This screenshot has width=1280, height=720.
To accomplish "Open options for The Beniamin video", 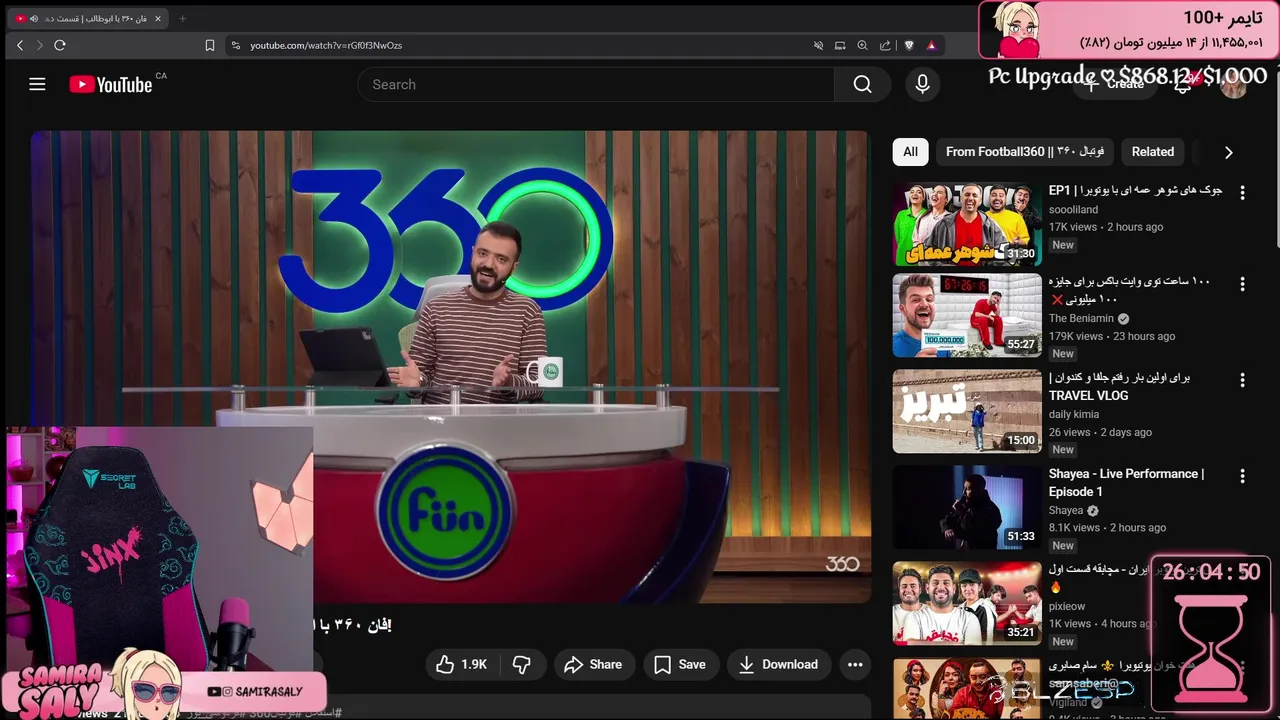I will click(x=1242, y=284).
